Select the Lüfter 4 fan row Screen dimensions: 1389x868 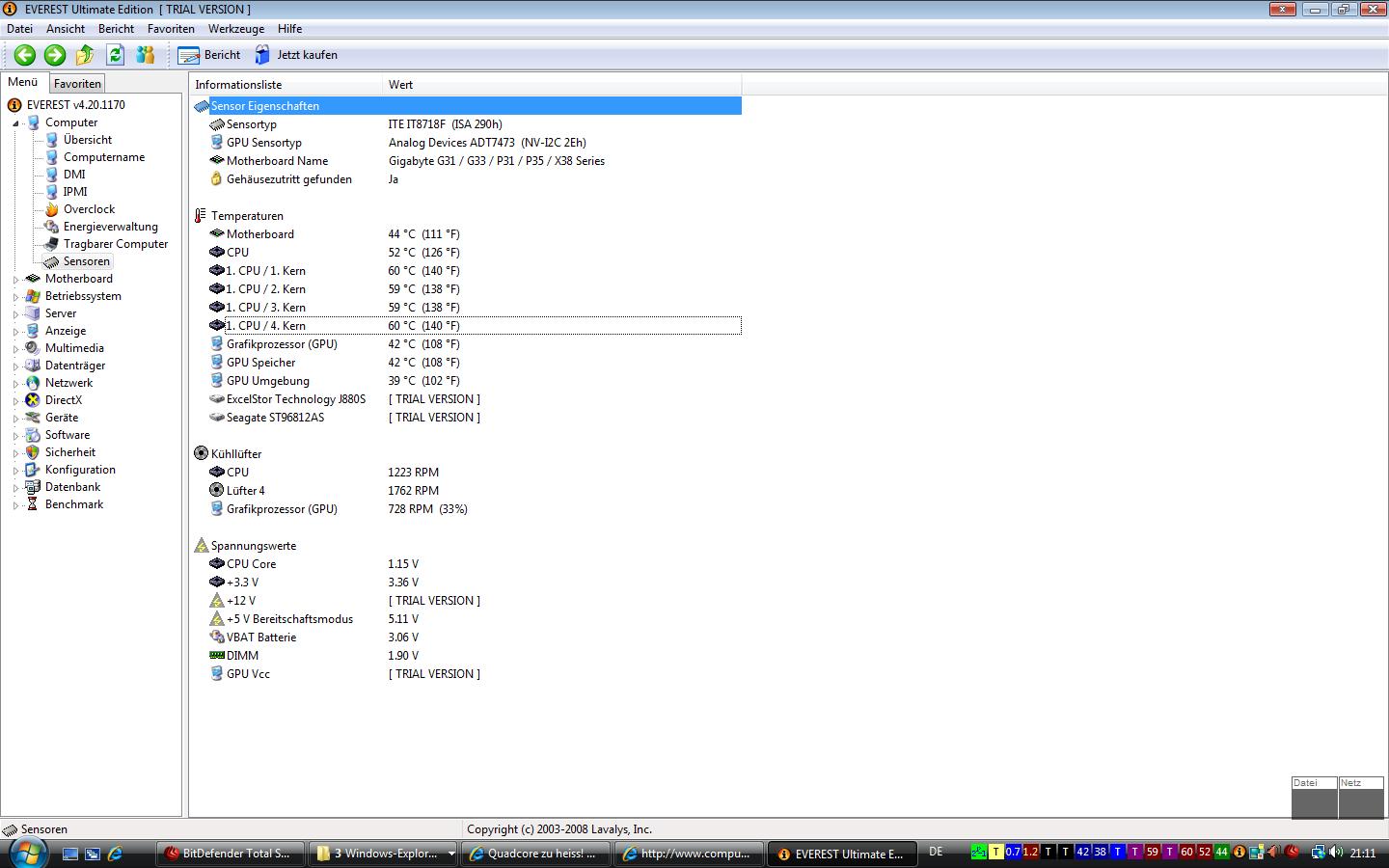[475, 491]
